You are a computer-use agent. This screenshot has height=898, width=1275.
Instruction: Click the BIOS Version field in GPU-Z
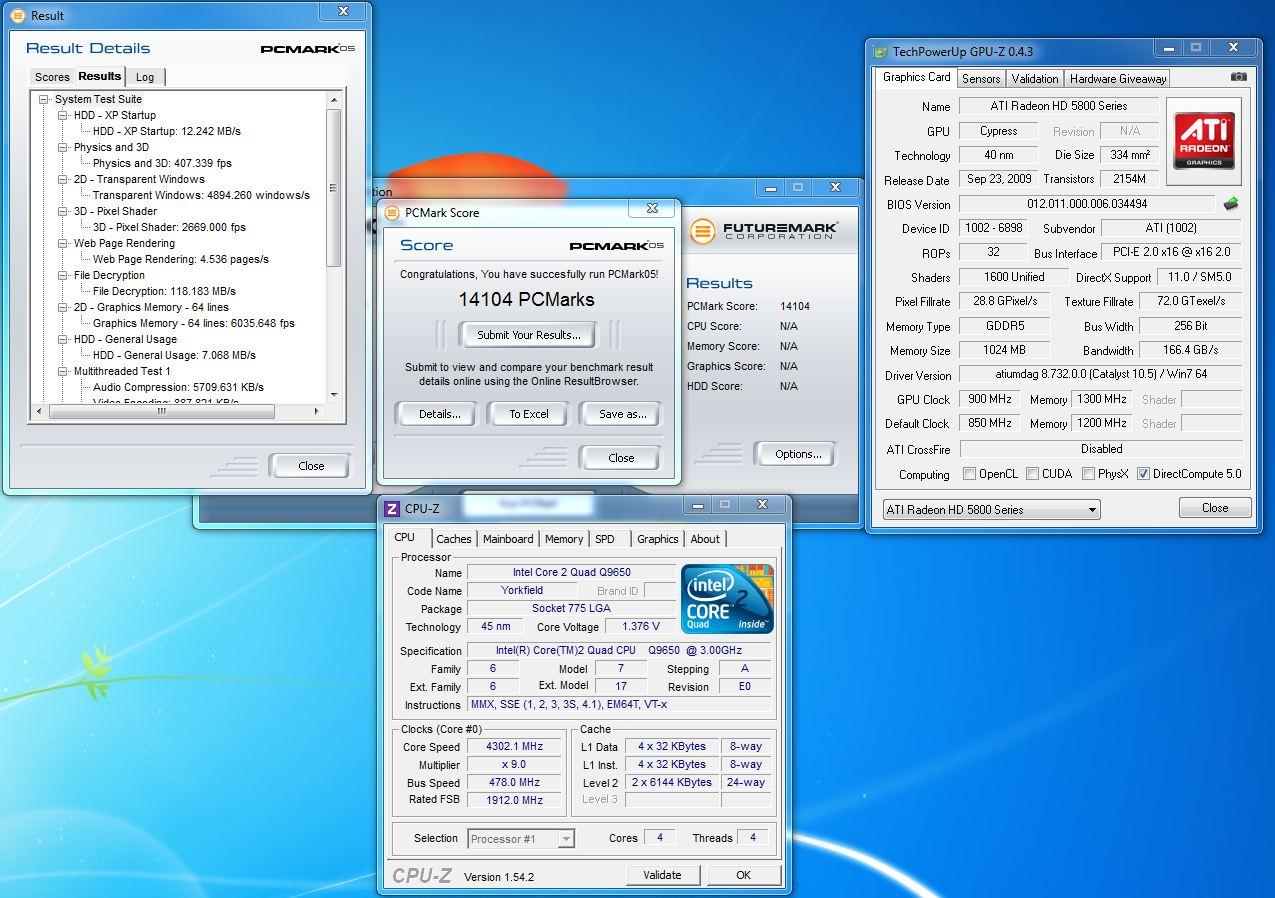tap(1087, 204)
